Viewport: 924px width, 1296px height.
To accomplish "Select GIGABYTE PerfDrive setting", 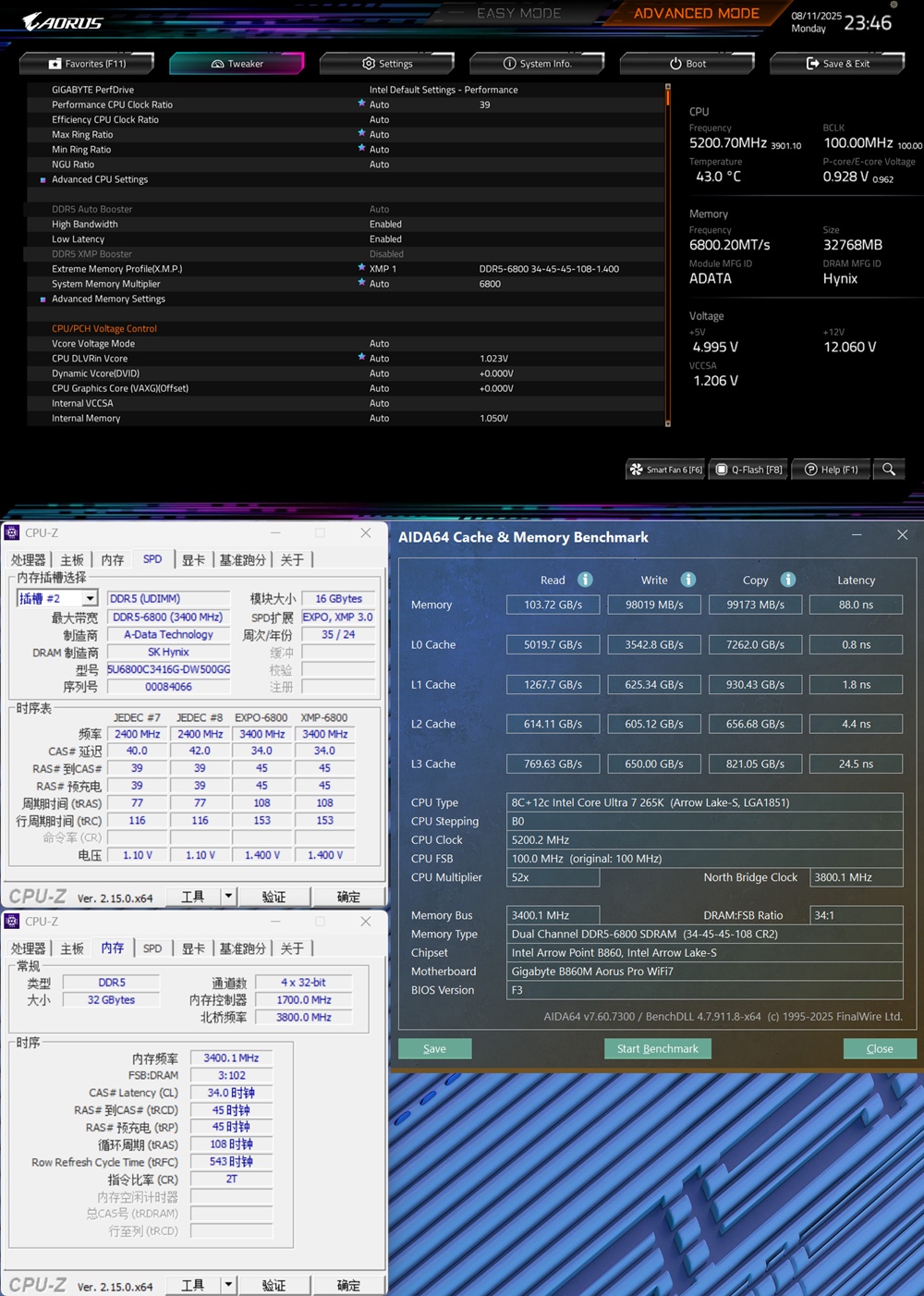I will coord(346,90).
